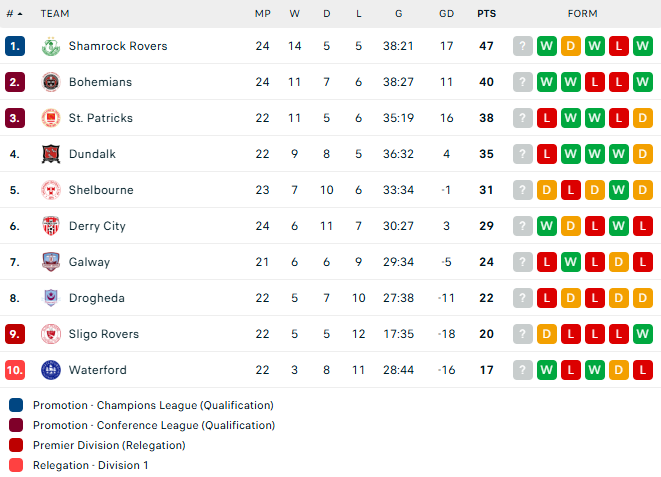661x477 pixels.
Task: Click the MP column header
Action: point(263,14)
